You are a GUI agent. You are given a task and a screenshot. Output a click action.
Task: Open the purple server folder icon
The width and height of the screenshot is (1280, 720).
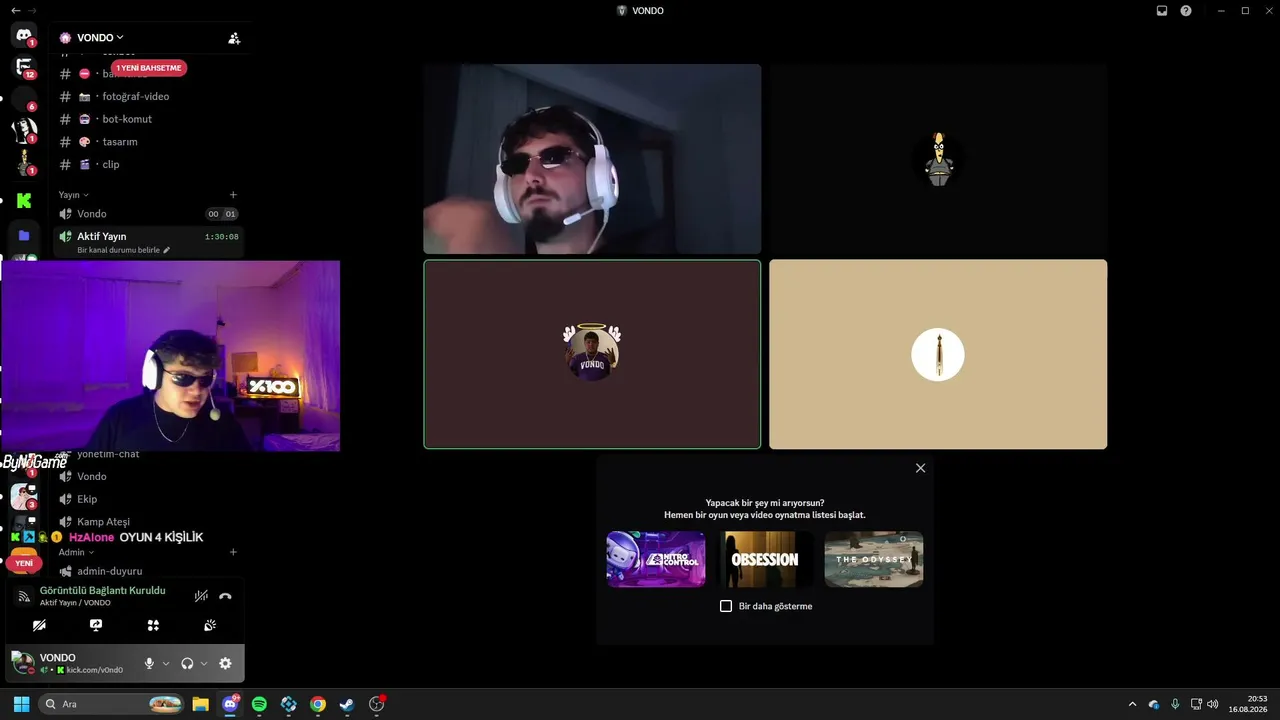(x=24, y=236)
